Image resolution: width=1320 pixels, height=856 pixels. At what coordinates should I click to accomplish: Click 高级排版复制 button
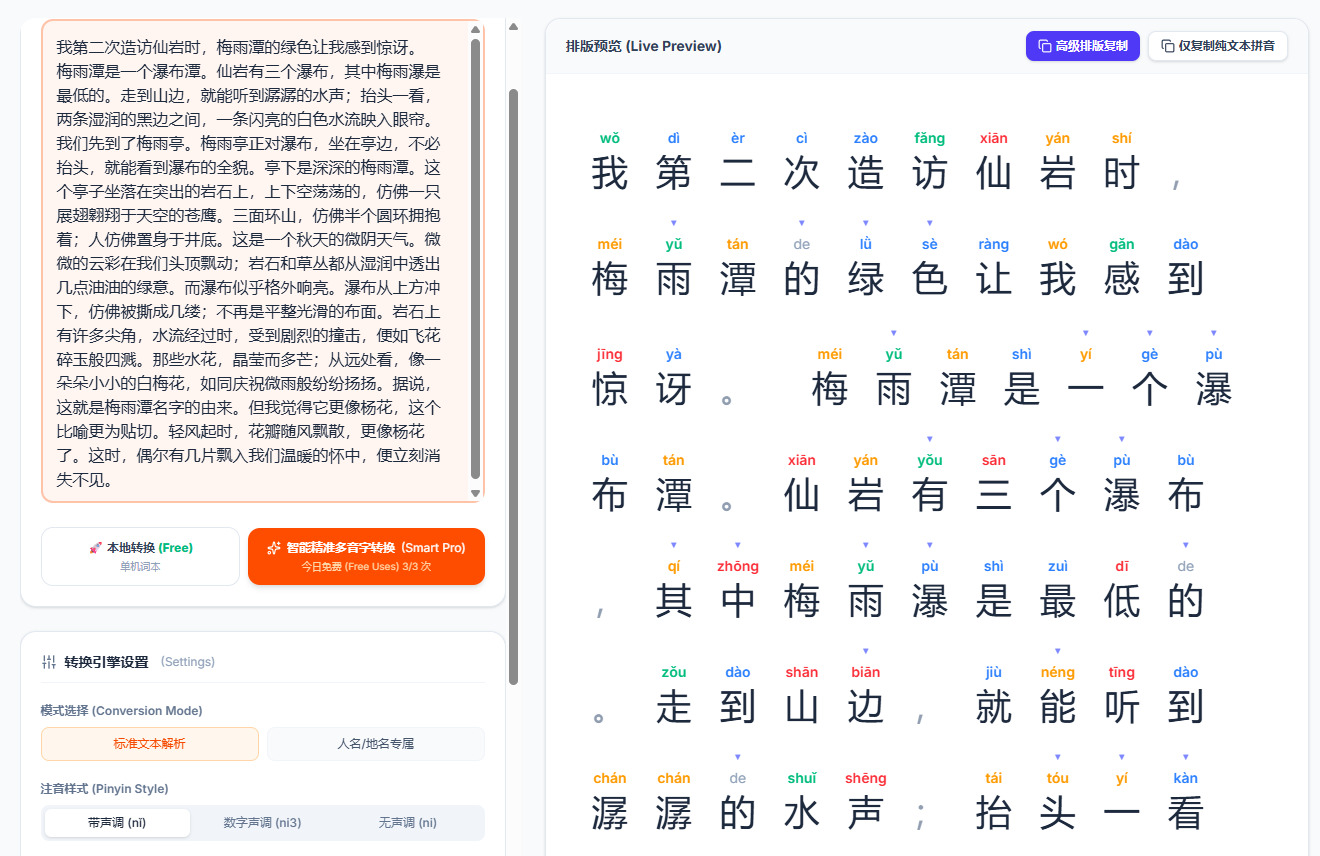coord(1083,46)
